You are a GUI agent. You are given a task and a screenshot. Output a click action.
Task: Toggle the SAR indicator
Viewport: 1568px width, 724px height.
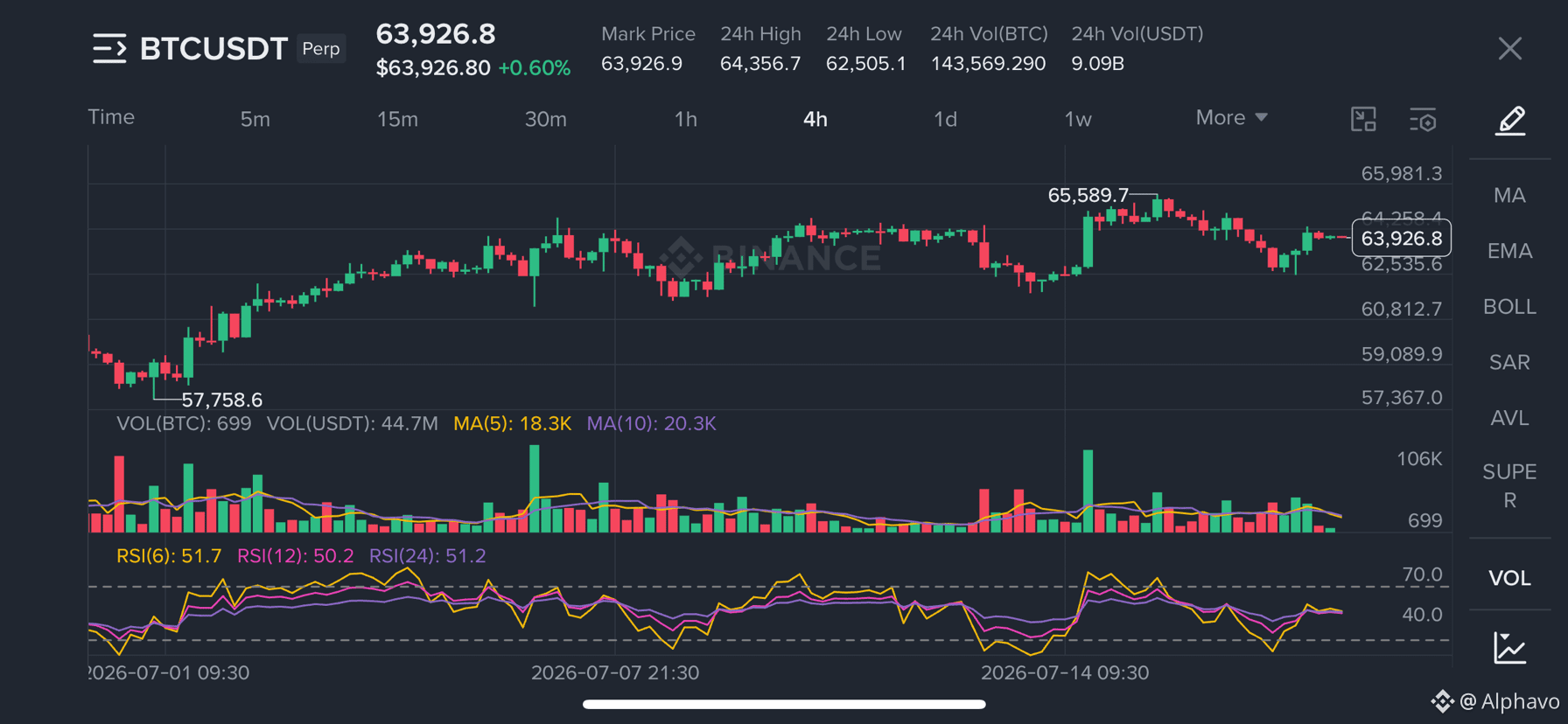(1509, 362)
